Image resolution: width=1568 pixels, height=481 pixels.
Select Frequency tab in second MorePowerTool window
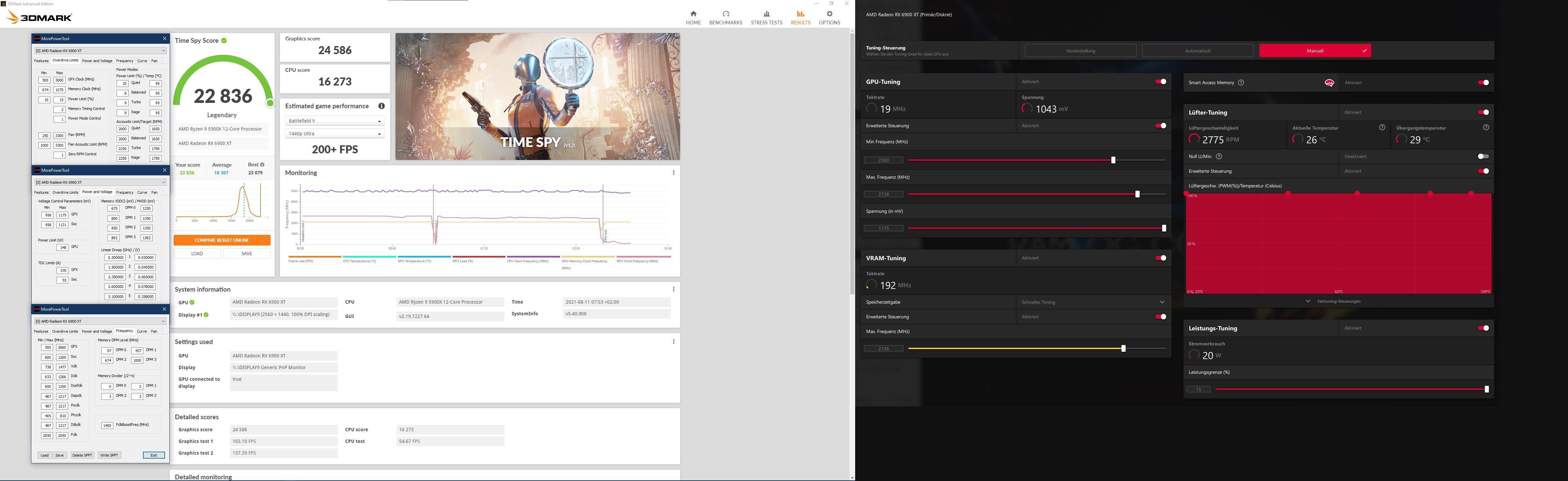125,192
